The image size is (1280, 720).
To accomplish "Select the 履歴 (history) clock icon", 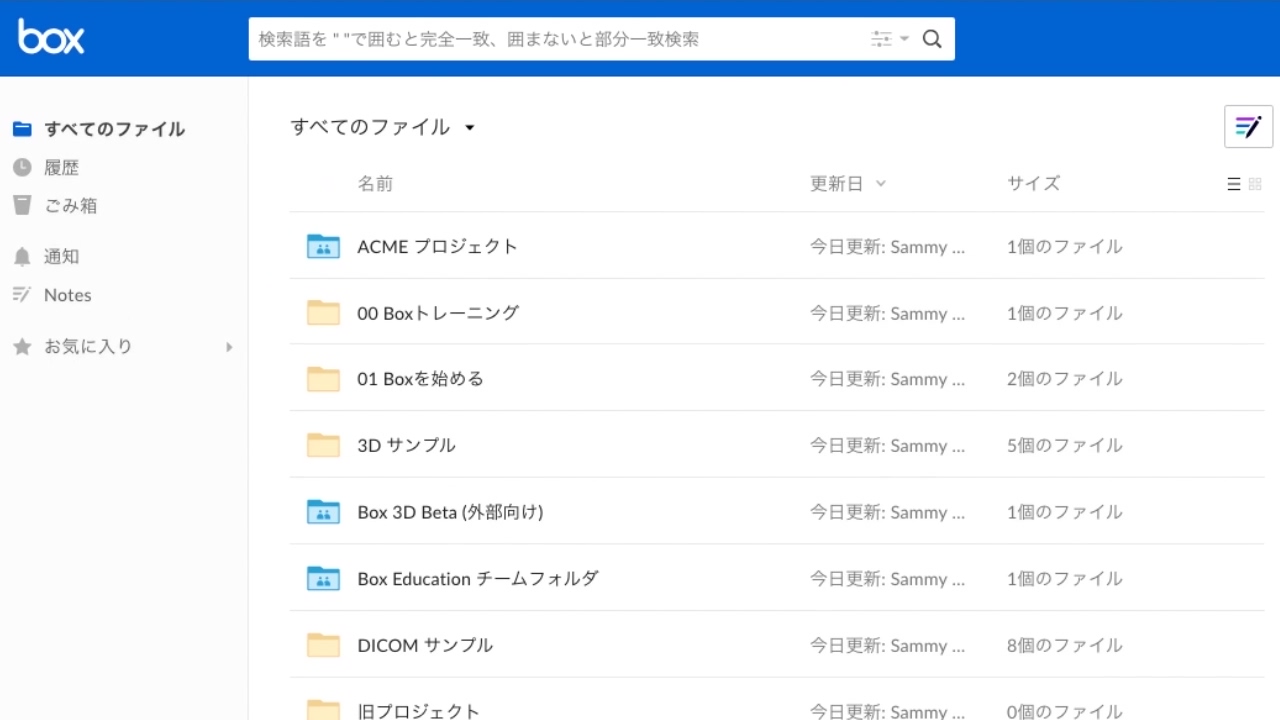I will [x=21, y=167].
